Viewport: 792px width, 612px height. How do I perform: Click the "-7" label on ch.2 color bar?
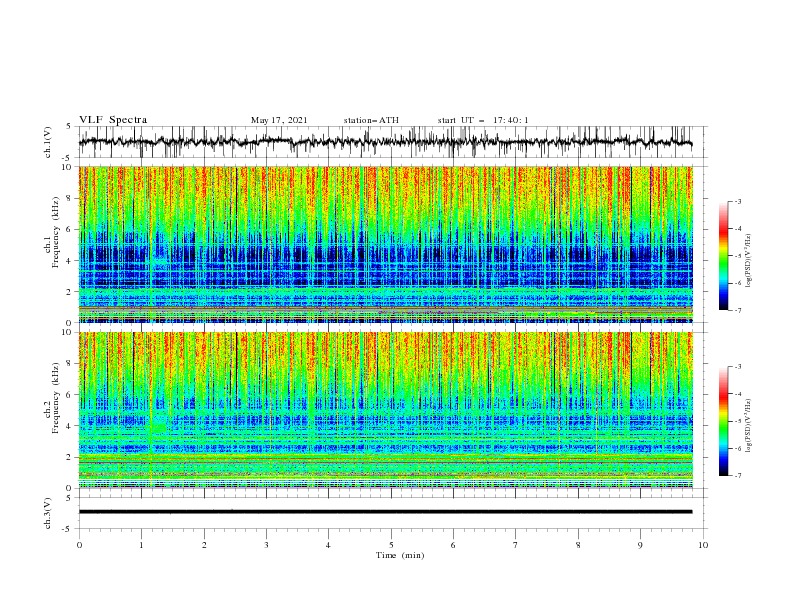(738, 476)
